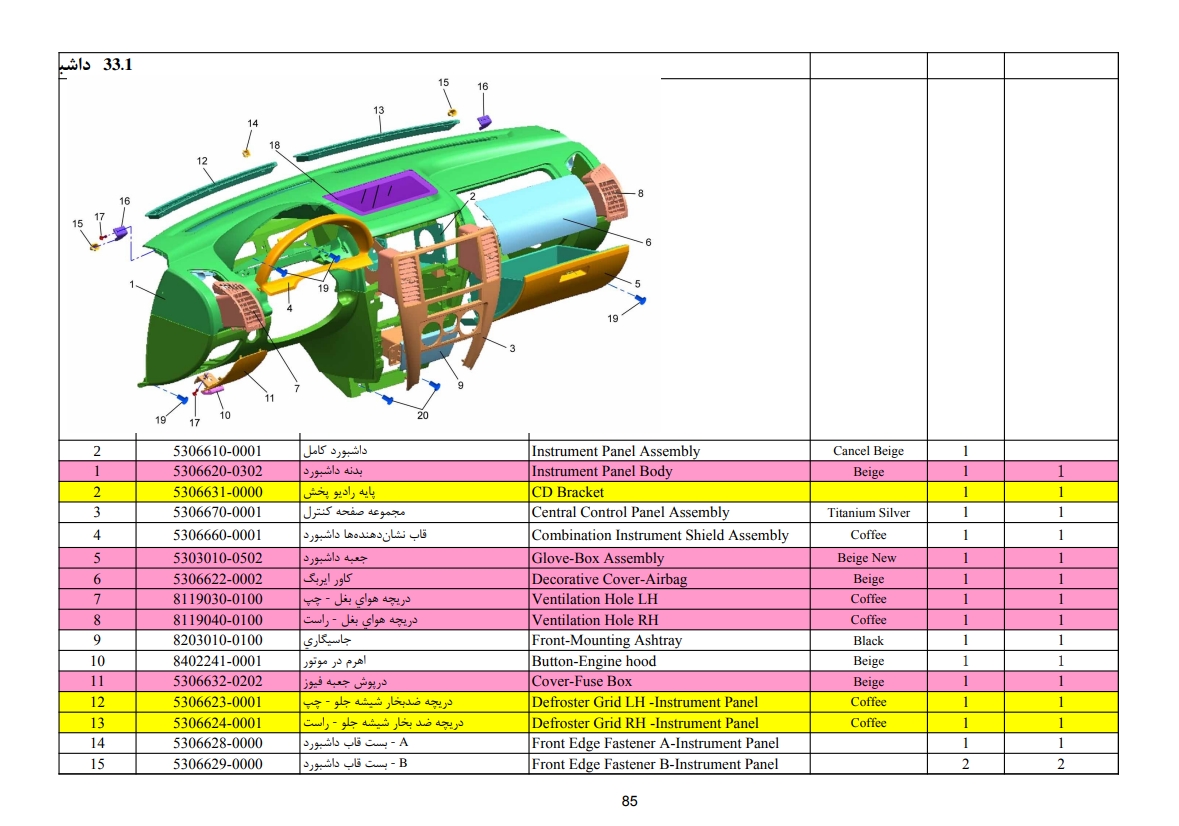Select 'Ventilation Hole RH' description
1179x826 pixels.
point(595,620)
